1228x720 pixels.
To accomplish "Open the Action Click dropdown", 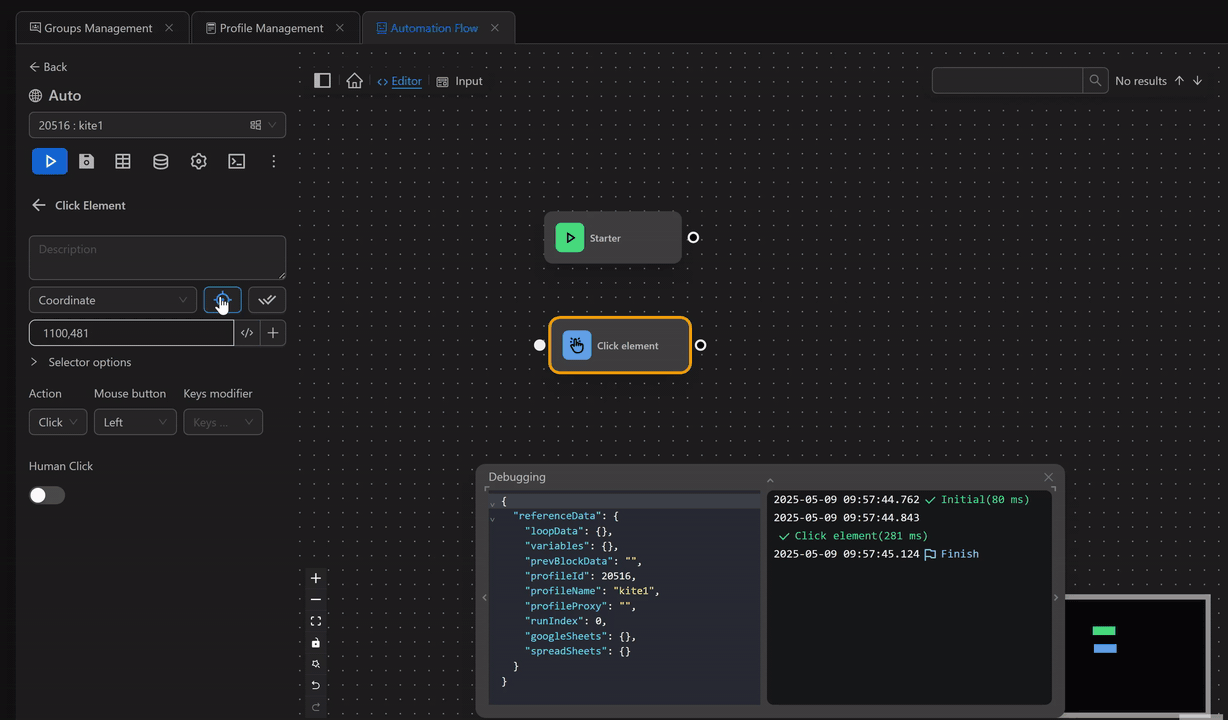I will pyautogui.click(x=58, y=422).
